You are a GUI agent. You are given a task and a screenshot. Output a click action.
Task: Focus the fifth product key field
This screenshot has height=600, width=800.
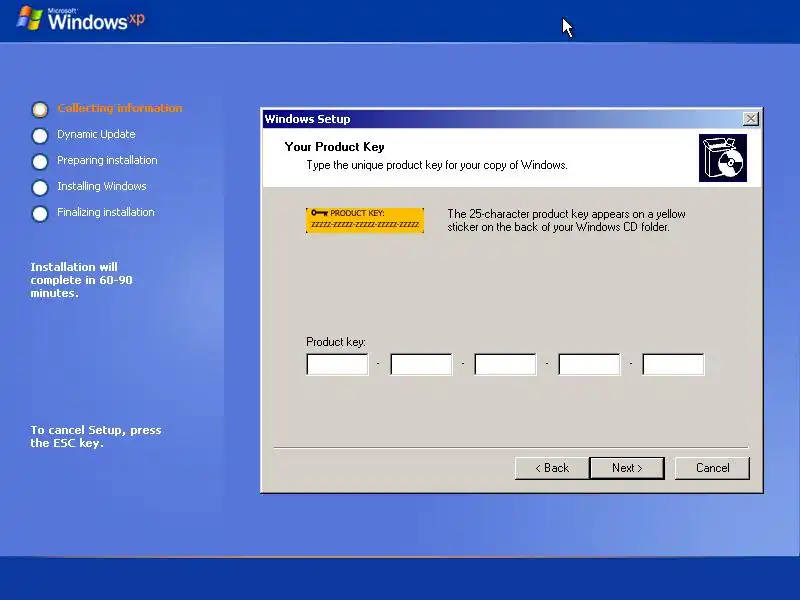tap(673, 364)
